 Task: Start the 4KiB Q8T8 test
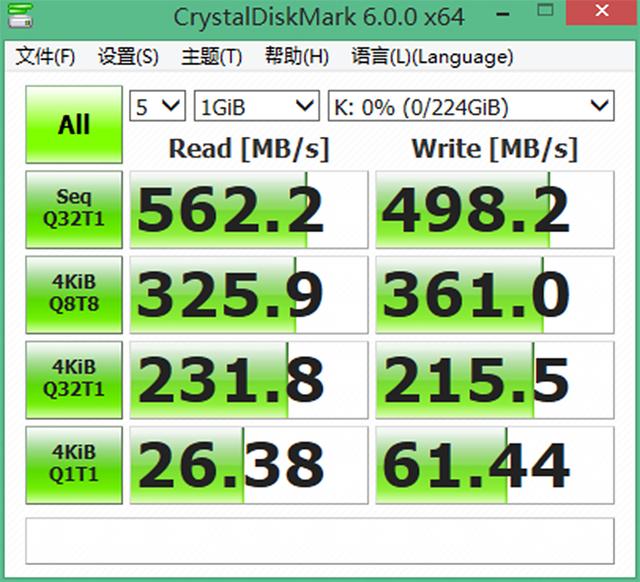tap(74, 295)
